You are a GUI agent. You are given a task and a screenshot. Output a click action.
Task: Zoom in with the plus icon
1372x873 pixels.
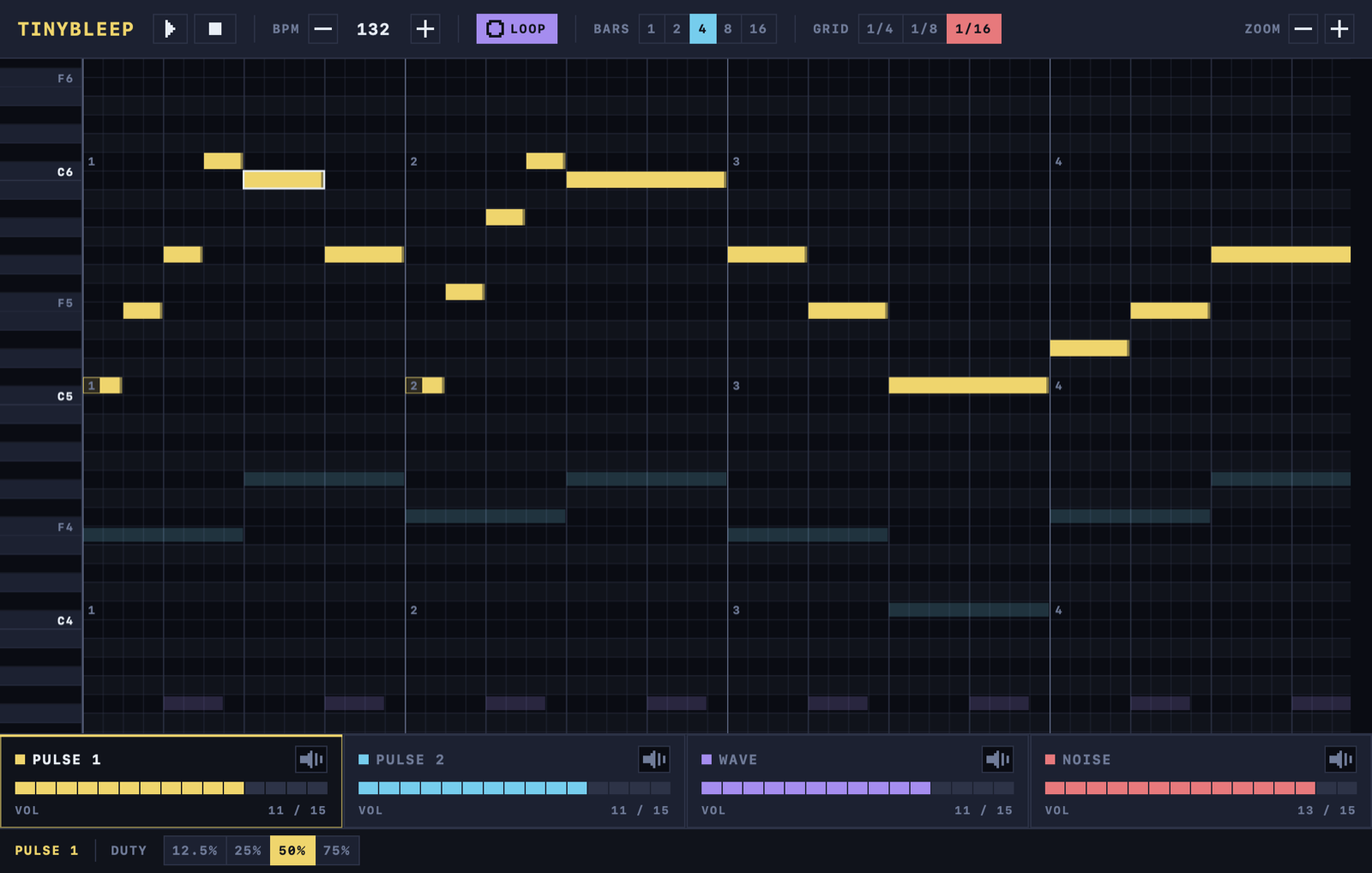pos(1339,29)
